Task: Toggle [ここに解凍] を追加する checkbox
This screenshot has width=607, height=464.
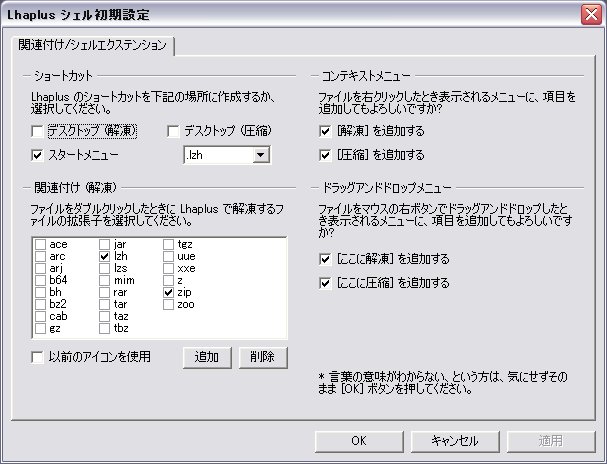Action: (325, 259)
